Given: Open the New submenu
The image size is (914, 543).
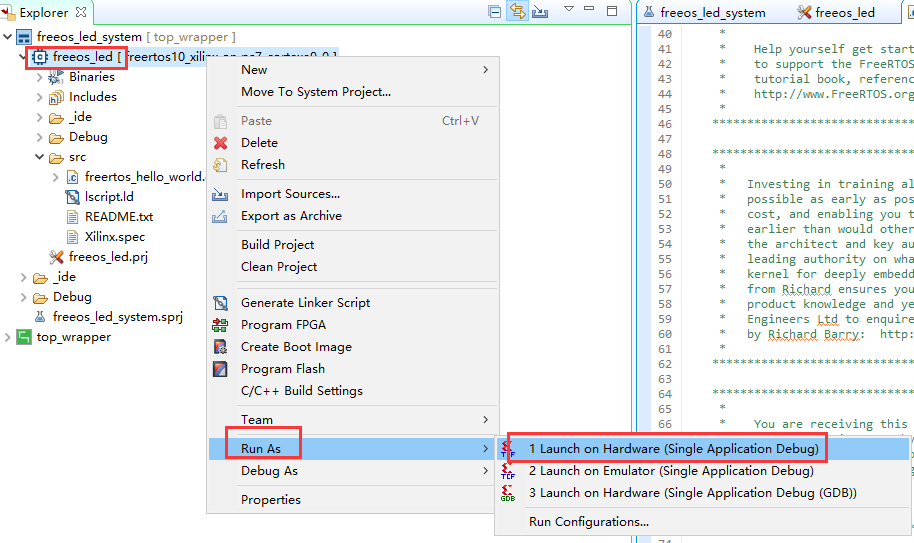Looking at the screenshot, I should pyautogui.click(x=353, y=70).
